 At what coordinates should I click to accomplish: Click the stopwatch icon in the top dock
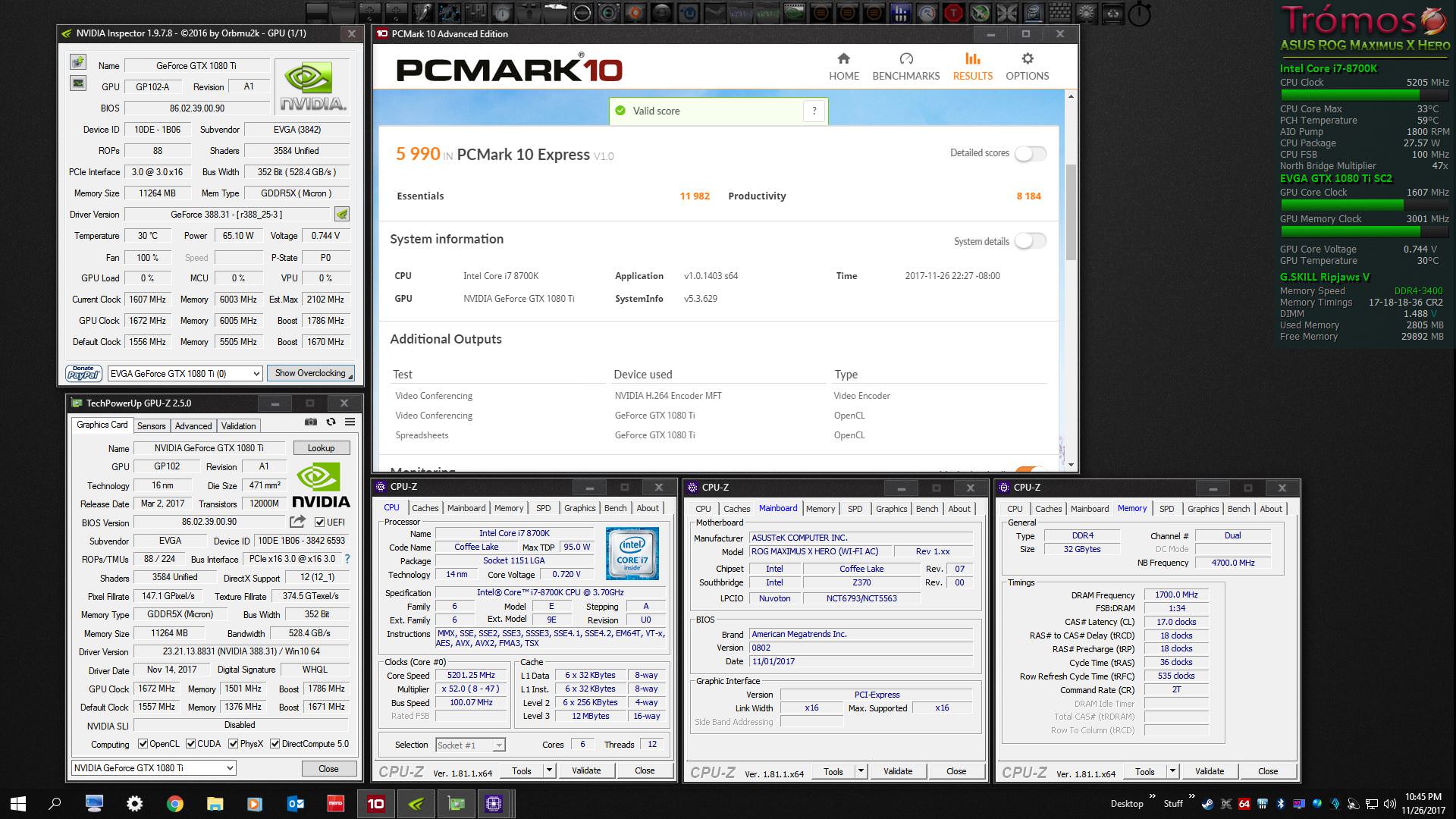[1140, 14]
